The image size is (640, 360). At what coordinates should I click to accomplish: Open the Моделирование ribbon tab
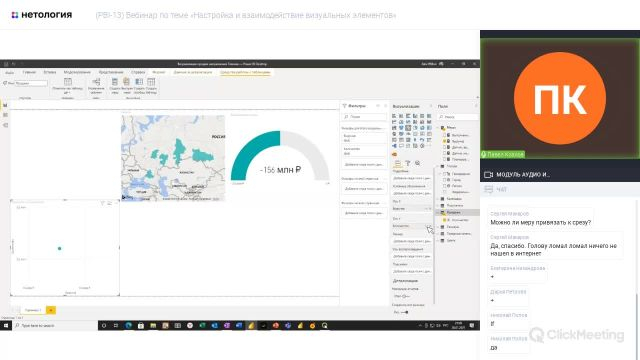pyautogui.click(x=77, y=72)
